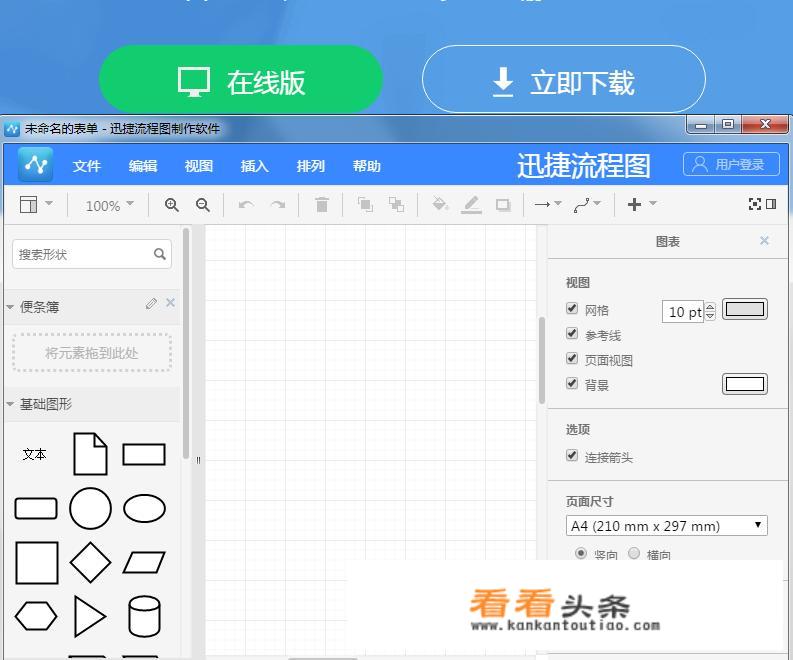Click the trash delete icon

click(322, 204)
